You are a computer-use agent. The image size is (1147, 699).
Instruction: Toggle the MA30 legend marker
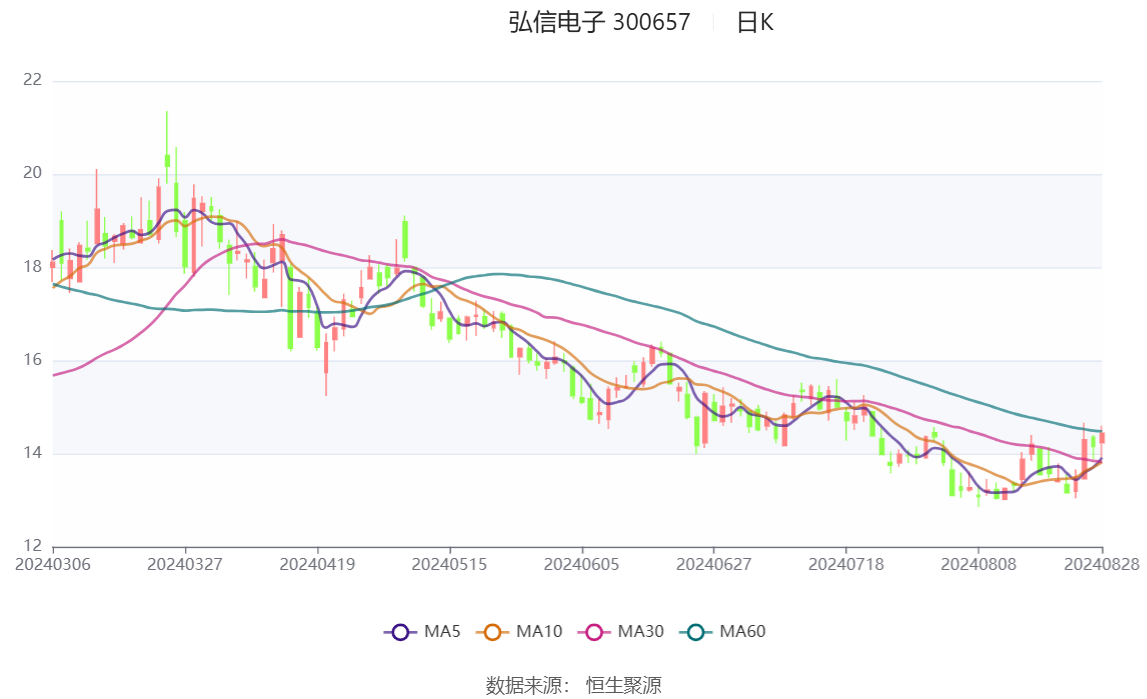594,632
